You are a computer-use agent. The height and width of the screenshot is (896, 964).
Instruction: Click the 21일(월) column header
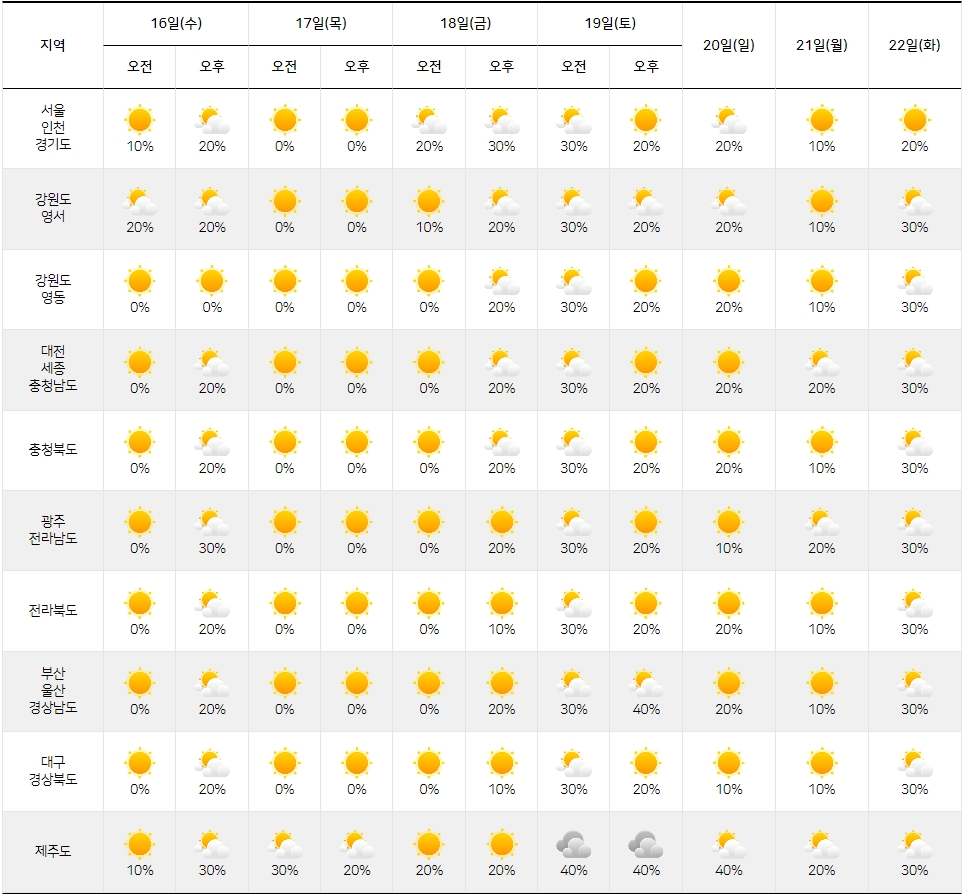(821, 45)
